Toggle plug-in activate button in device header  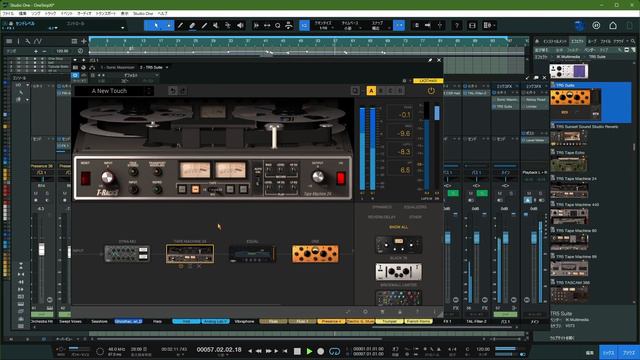pos(75,76)
